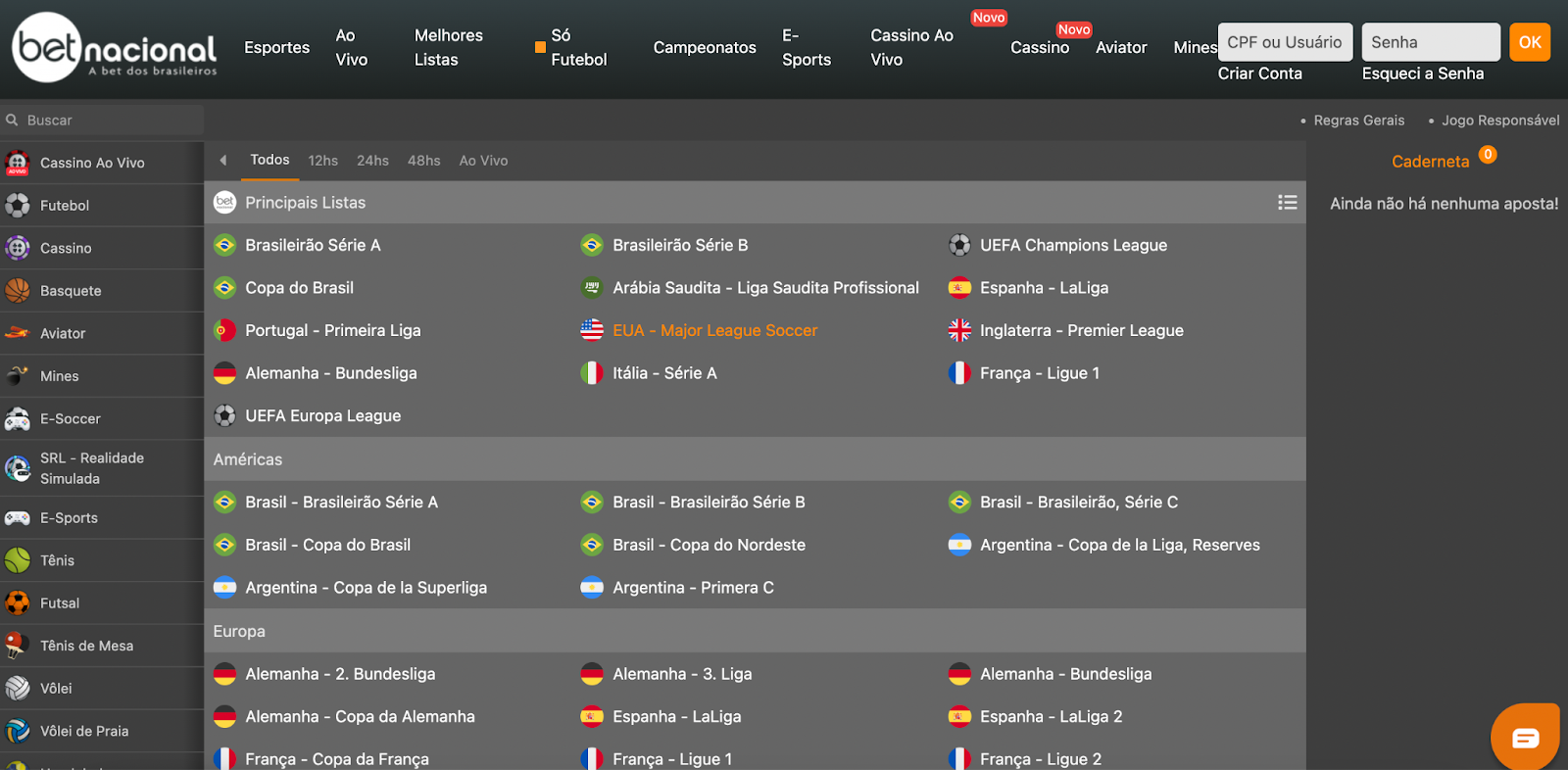
Task: Collapse the Europa section header
Action: [x=755, y=631]
